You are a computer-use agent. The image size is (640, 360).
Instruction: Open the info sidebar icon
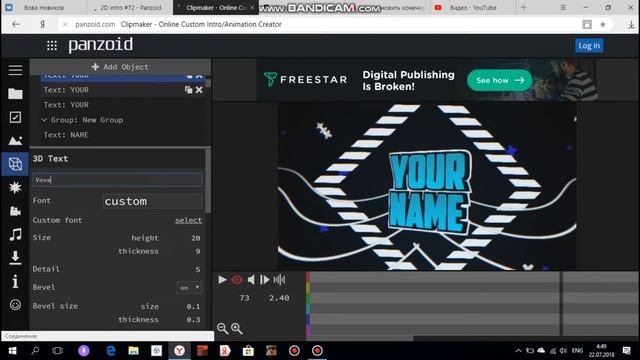15,281
